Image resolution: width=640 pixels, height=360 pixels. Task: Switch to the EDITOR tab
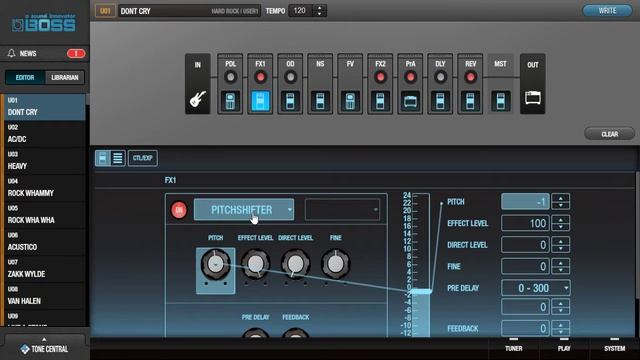point(25,78)
